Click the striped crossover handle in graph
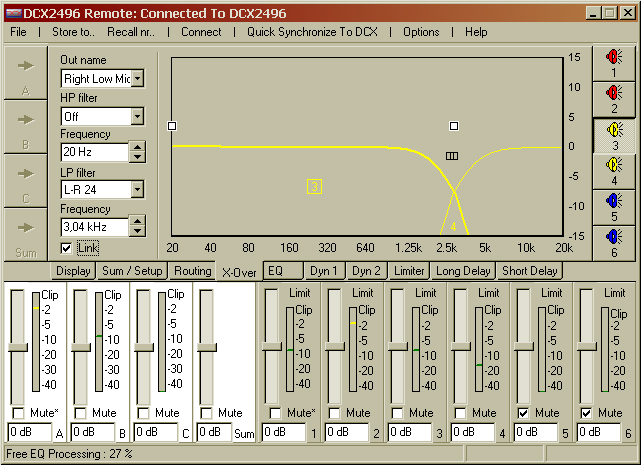 tap(452, 156)
